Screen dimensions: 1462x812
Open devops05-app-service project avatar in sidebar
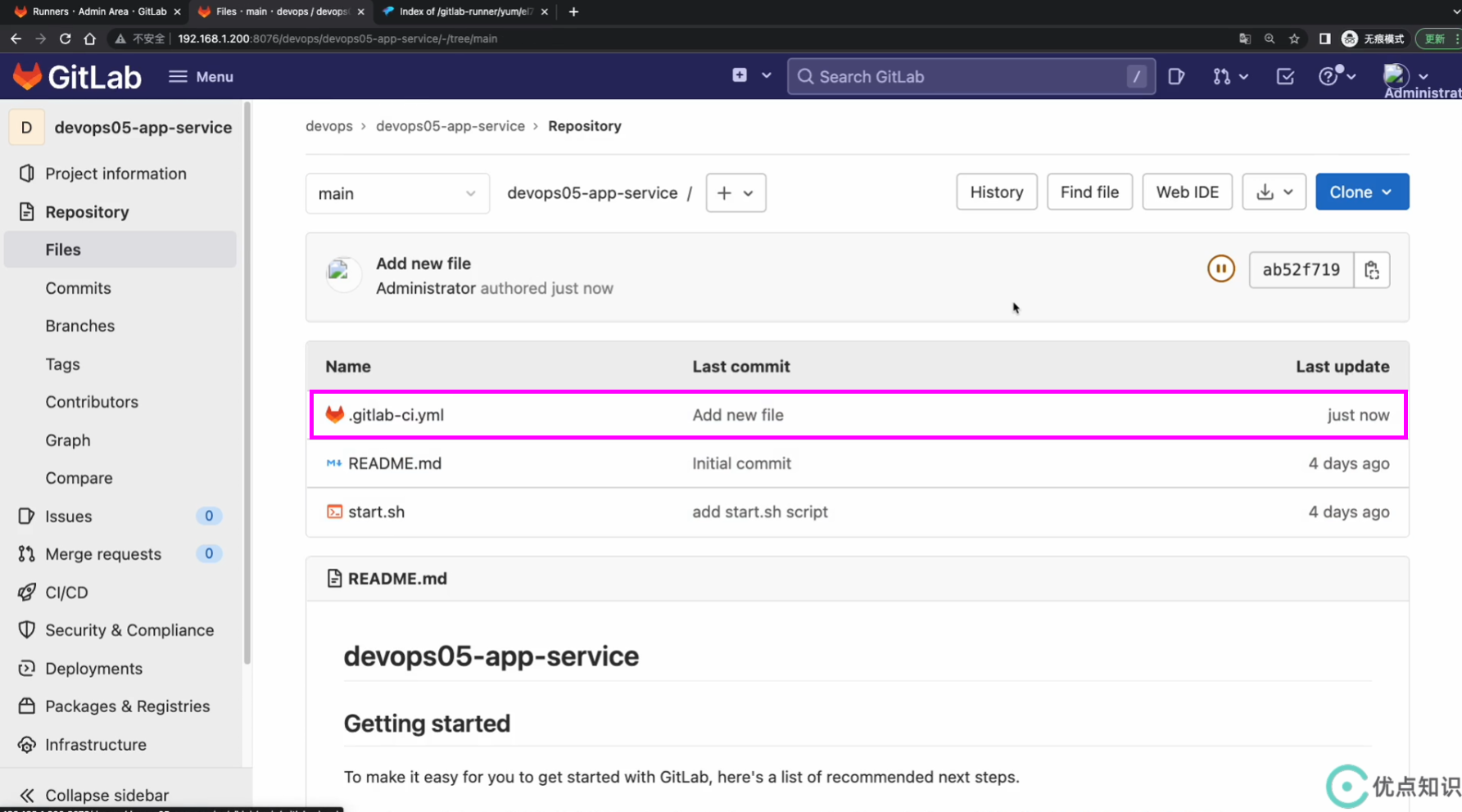26,128
